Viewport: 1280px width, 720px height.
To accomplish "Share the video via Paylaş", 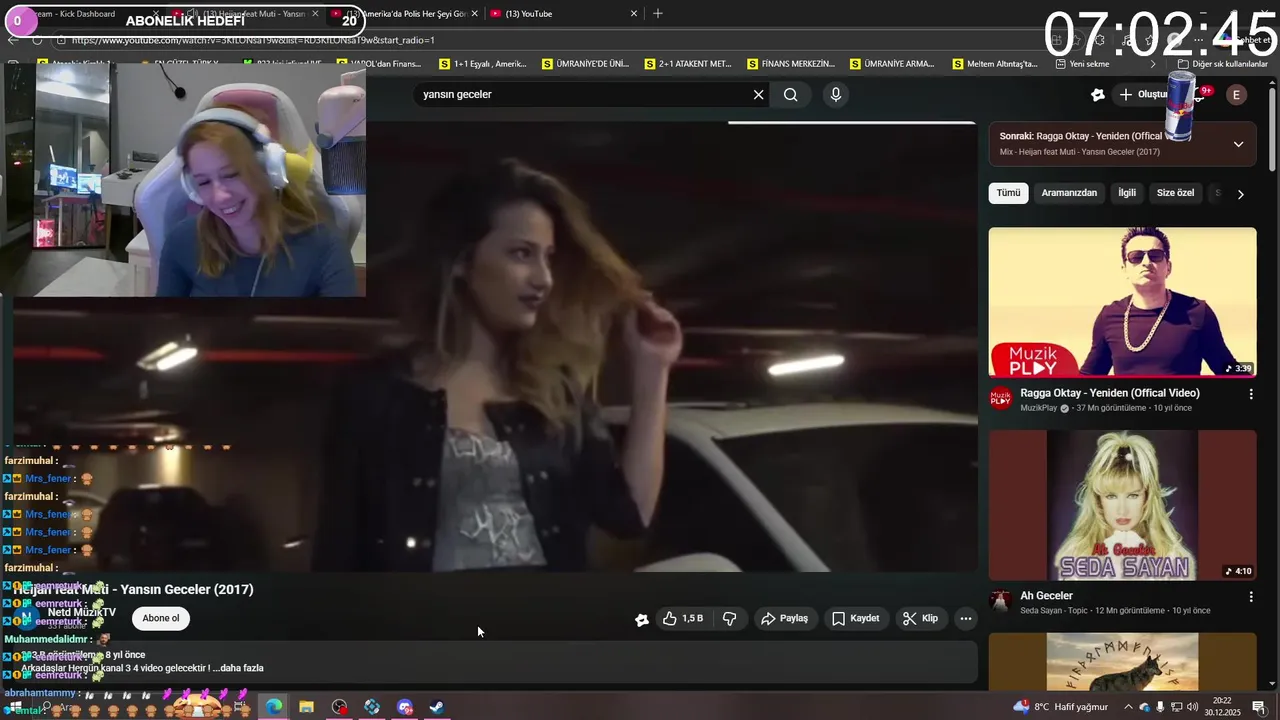I will [784, 619].
